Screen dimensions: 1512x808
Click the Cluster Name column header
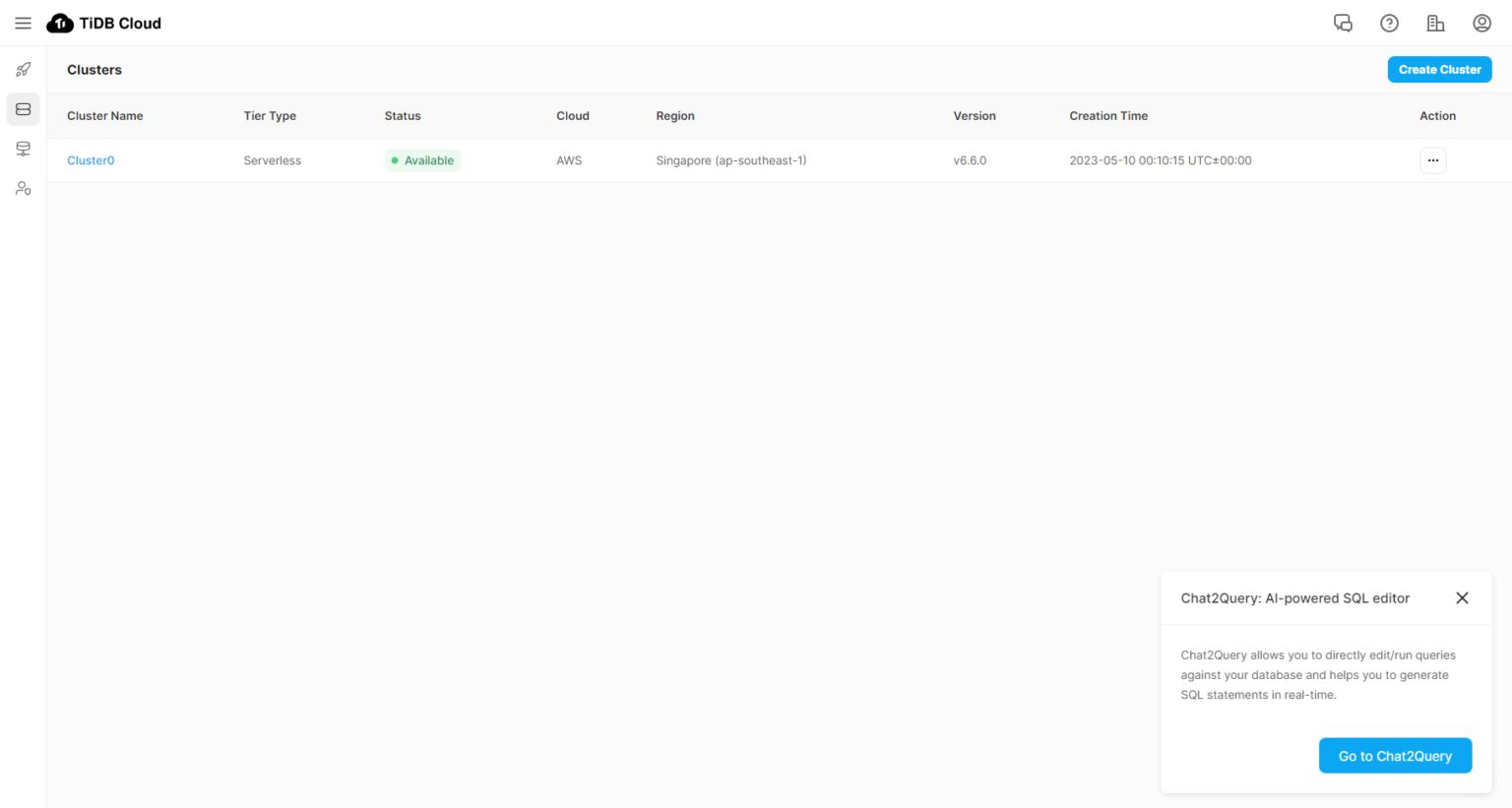click(x=104, y=115)
